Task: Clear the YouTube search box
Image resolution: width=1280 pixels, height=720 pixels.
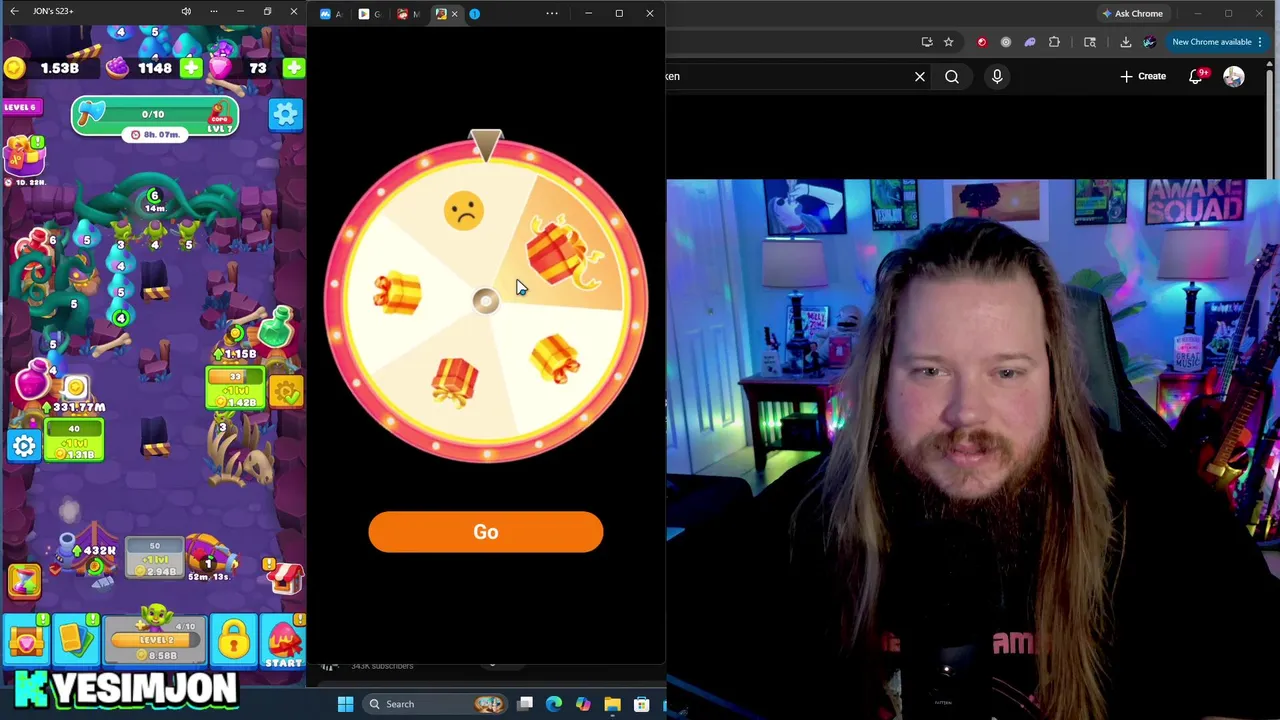Action: (x=920, y=76)
